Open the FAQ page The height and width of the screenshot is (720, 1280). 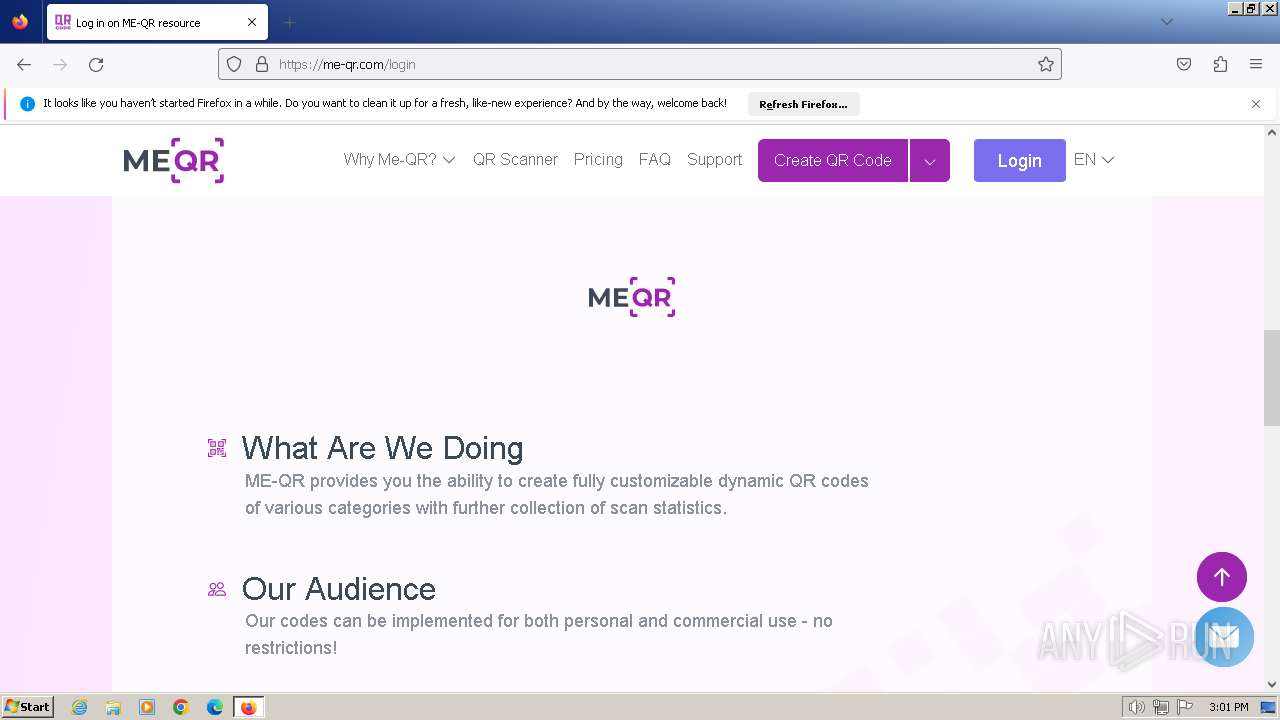coord(655,160)
